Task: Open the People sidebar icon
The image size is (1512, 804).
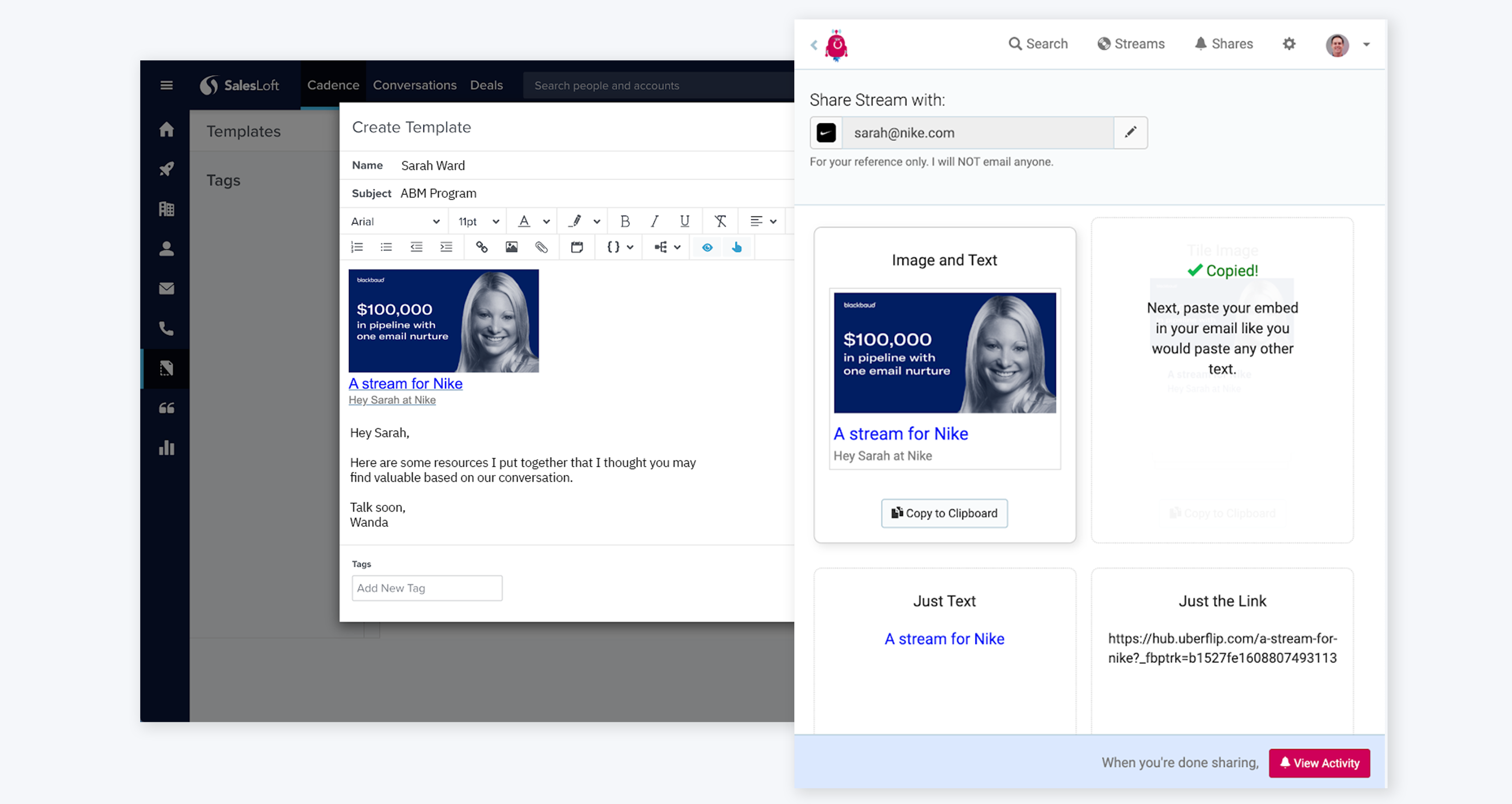Action: click(167, 249)
